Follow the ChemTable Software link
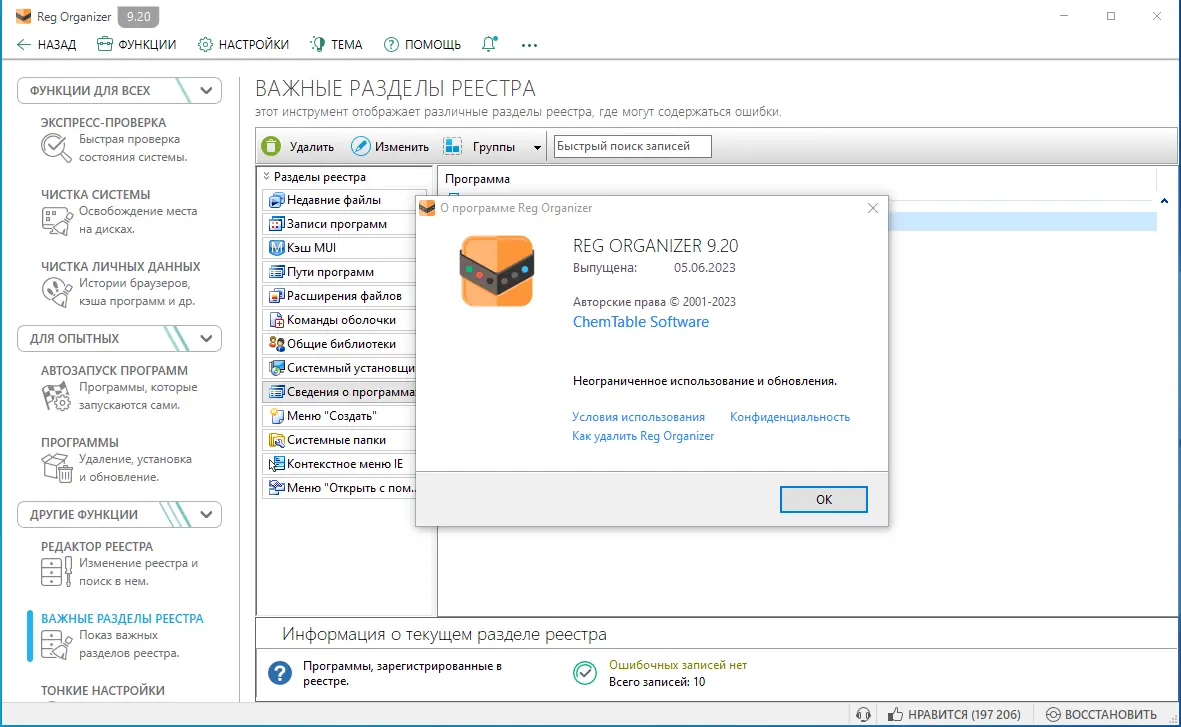The height and width of the screenshot is (727, 1181). [640, 321]
